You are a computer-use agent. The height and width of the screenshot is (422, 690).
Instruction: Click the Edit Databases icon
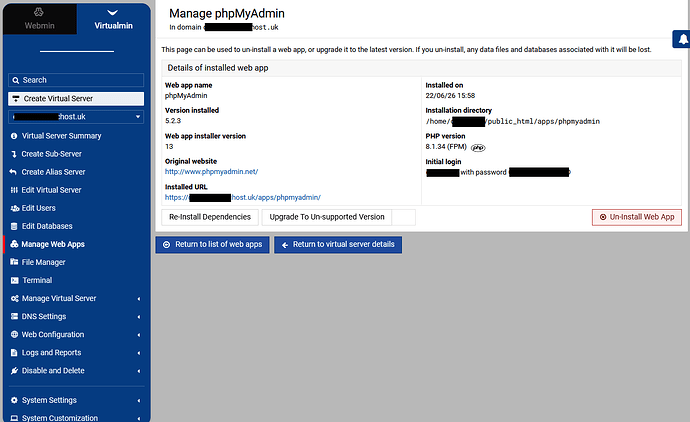point(14,226)
